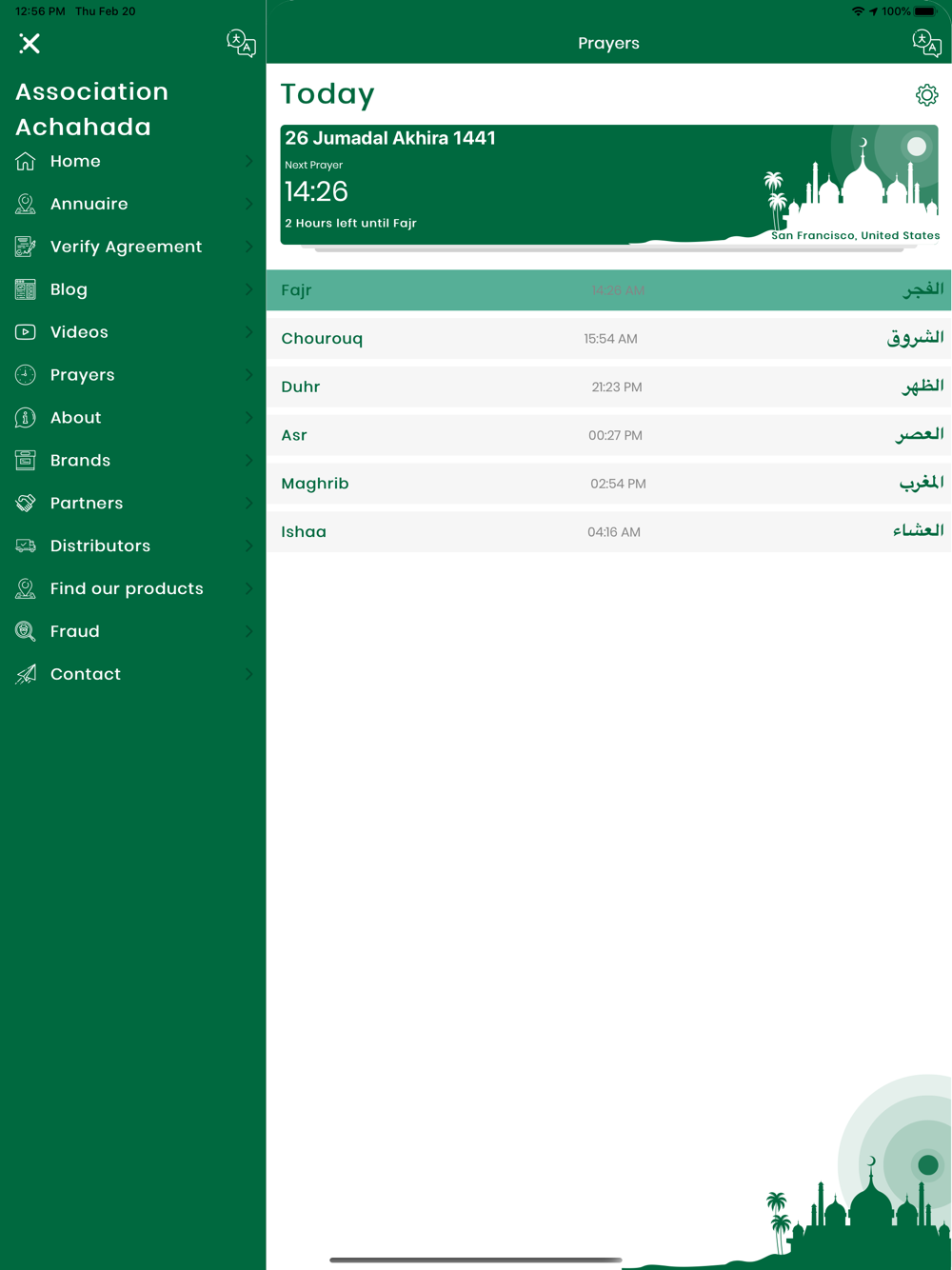Expand Brands row chevron
The height and width of the screenshot is (1270, 952).
coord(249,461)
